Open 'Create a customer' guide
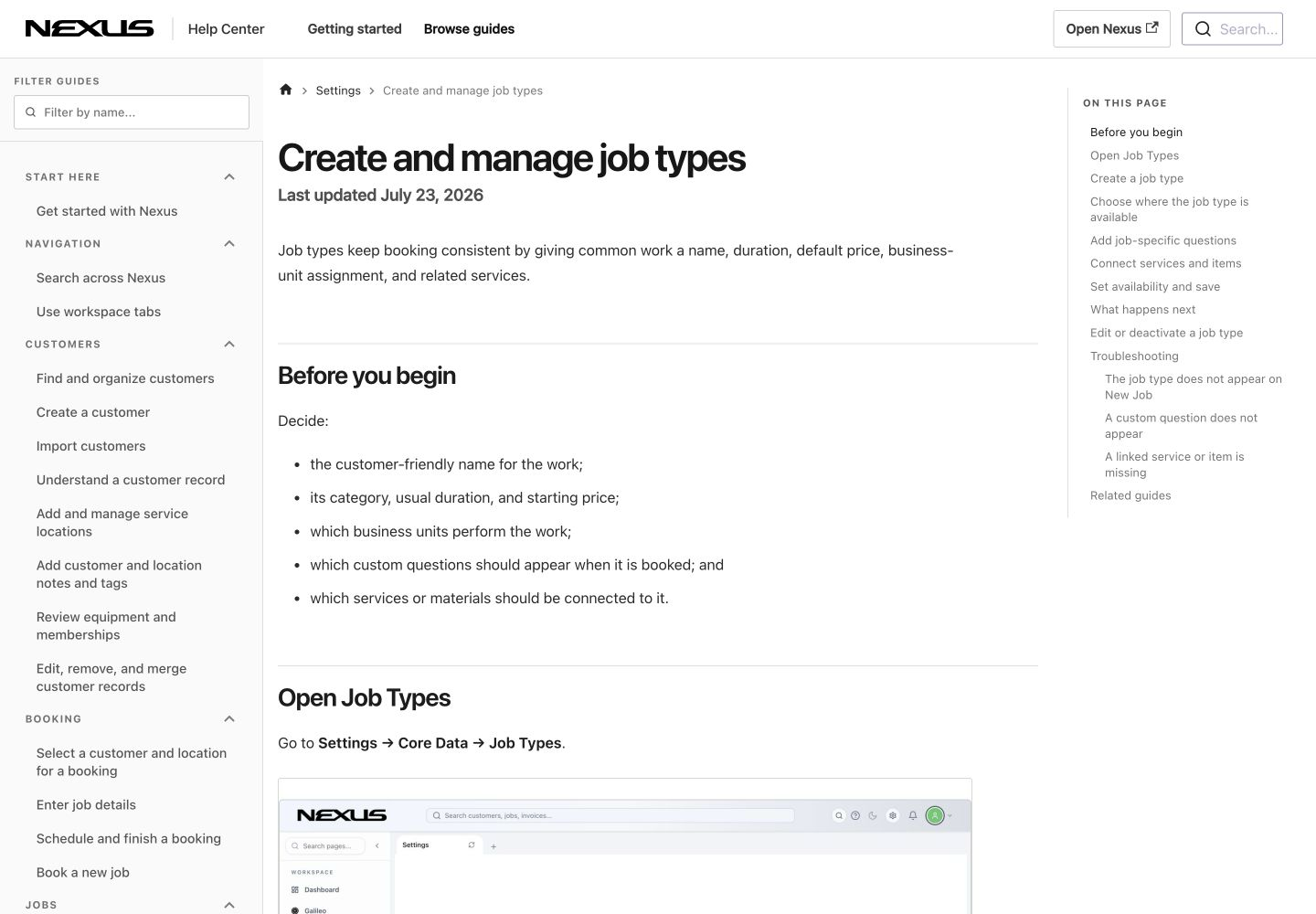 [x=93, y=412]
